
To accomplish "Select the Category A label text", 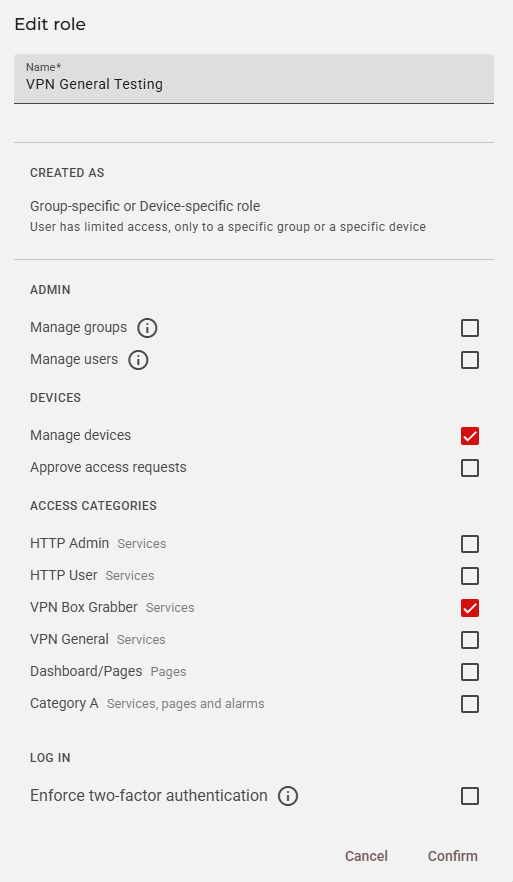I will tap(64, 704).
